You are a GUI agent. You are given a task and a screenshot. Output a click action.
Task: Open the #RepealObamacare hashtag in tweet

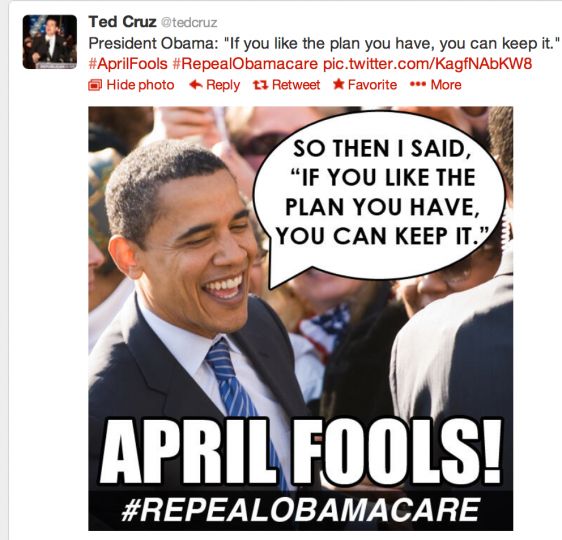245,64
